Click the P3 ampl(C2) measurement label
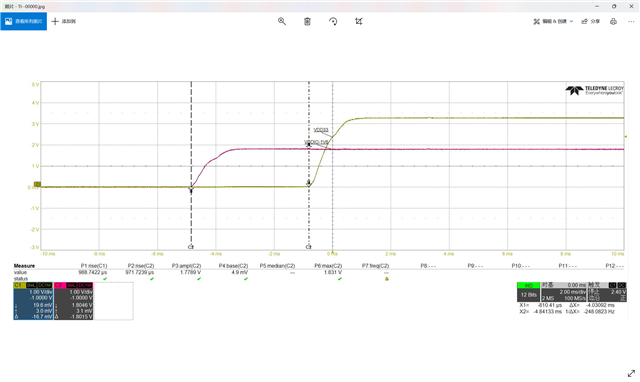 click(187, 266)
